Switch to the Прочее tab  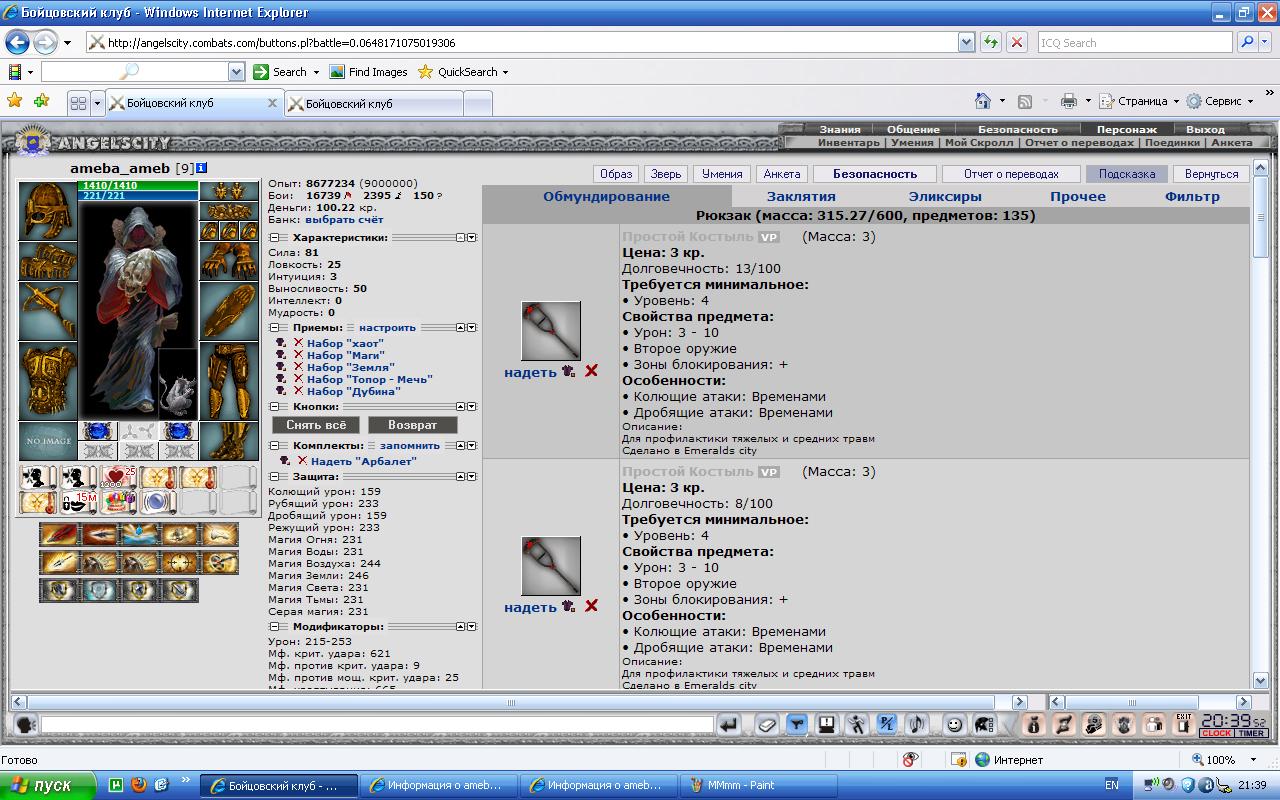click(x=1078, y=197)
